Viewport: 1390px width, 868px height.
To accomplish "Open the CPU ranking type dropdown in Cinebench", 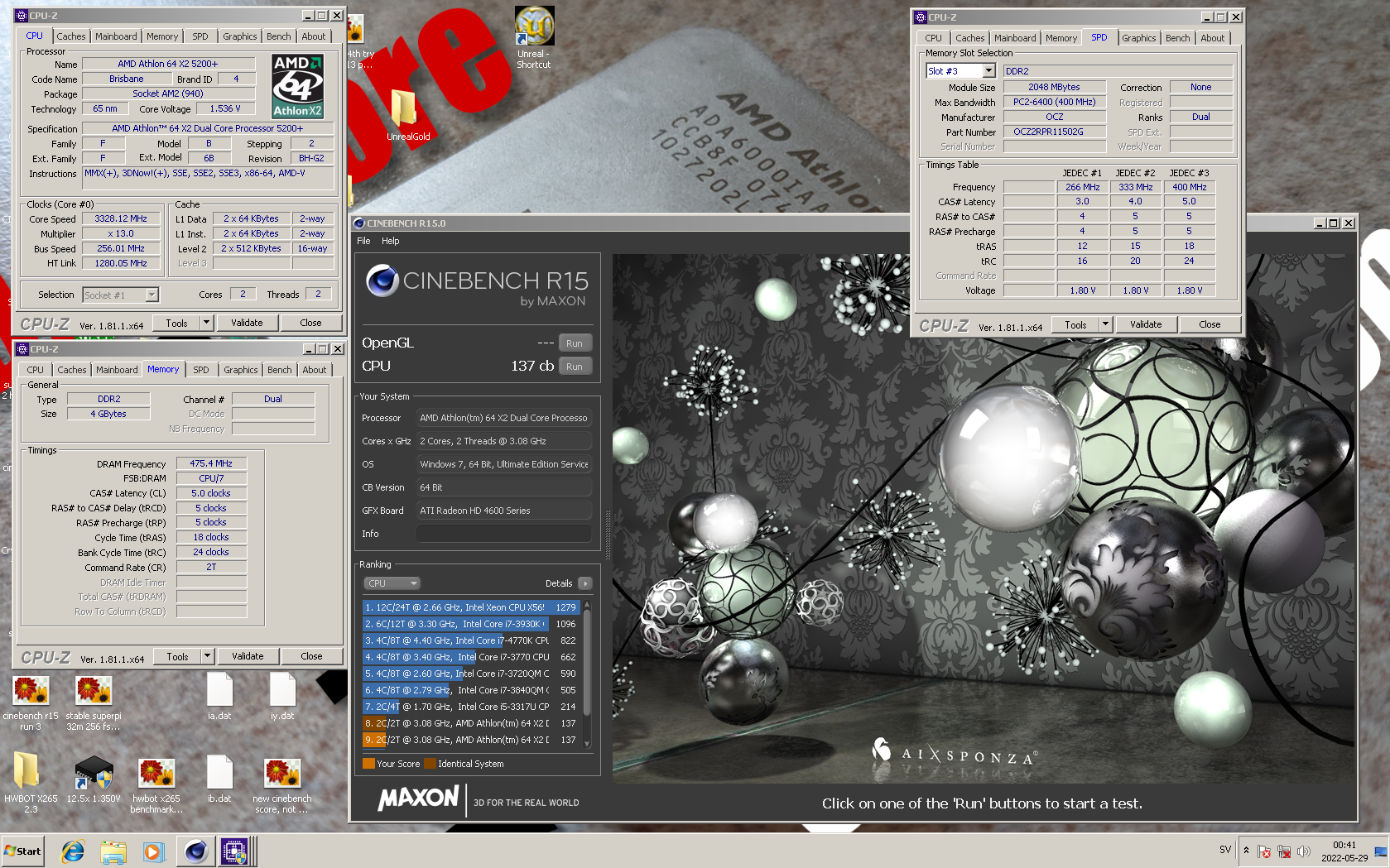I will [x=392, y=583].
